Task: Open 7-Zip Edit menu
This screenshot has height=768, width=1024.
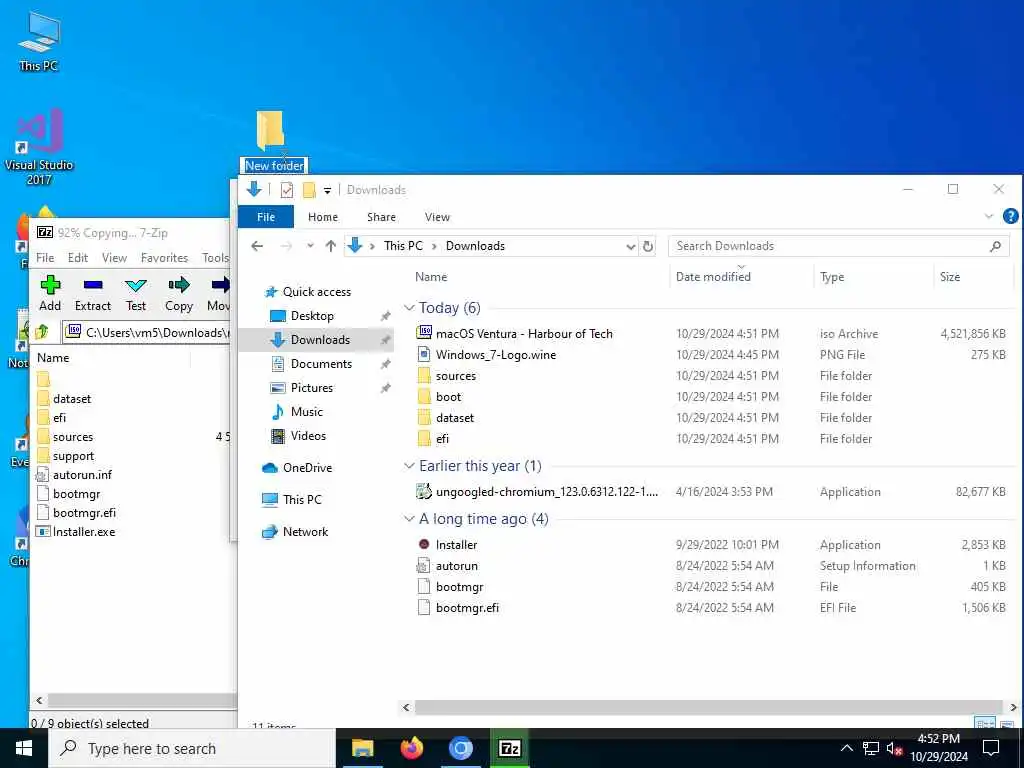Action: (78, 258)
